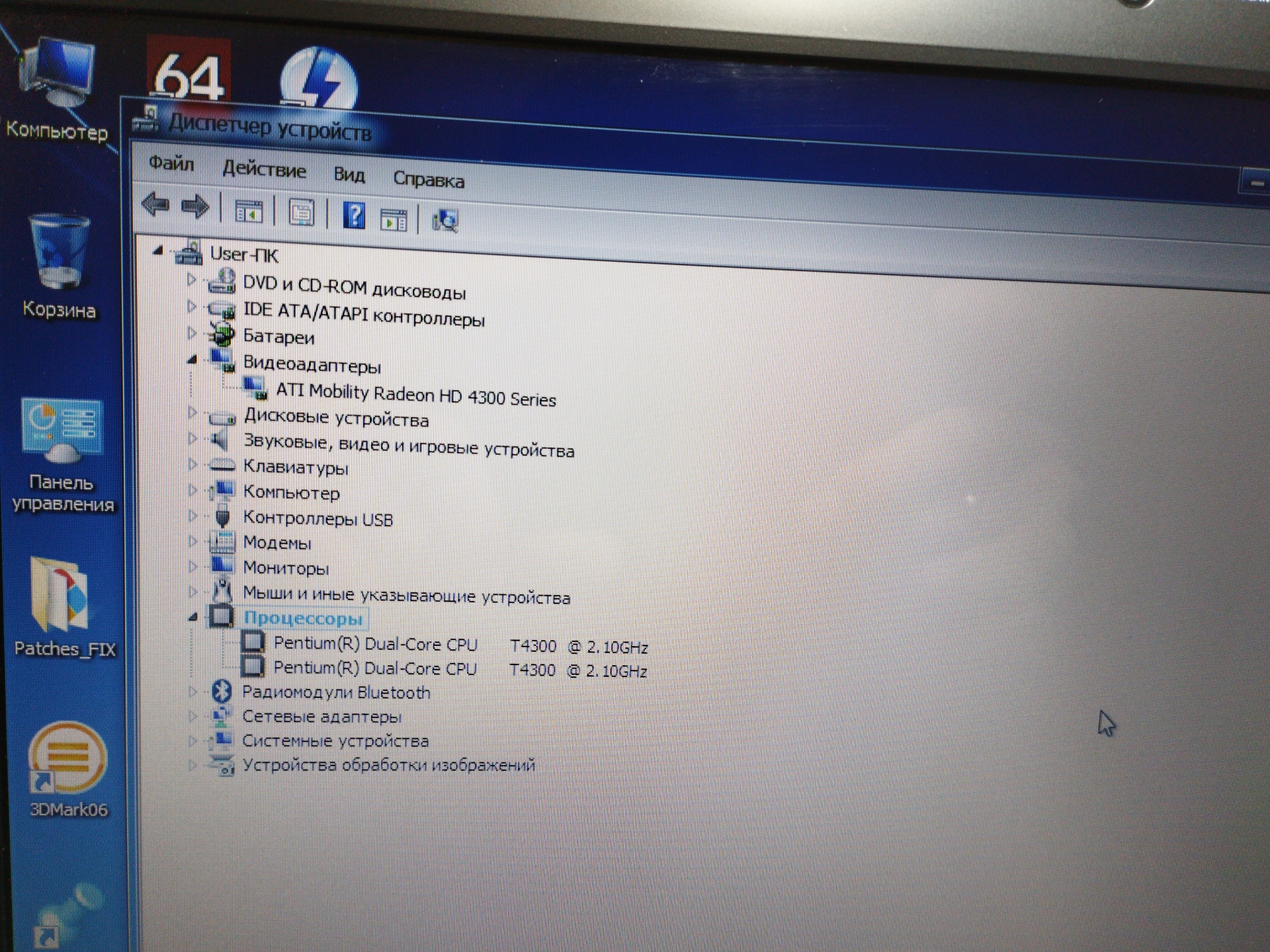Screen dimensions: 1270x952
Task: Click the keyboard category icon
Action: click(222, 465)
